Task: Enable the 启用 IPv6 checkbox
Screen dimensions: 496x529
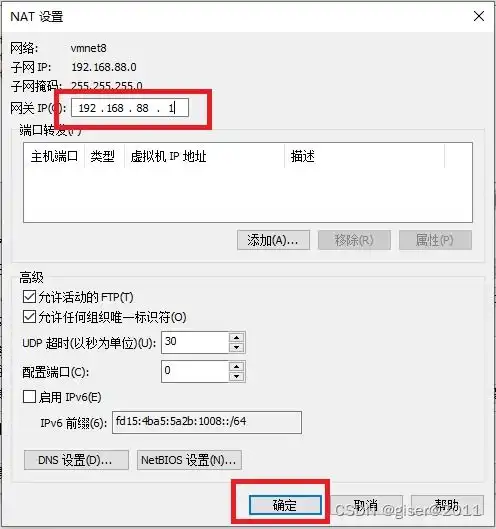Action: (x=29, y=397)
